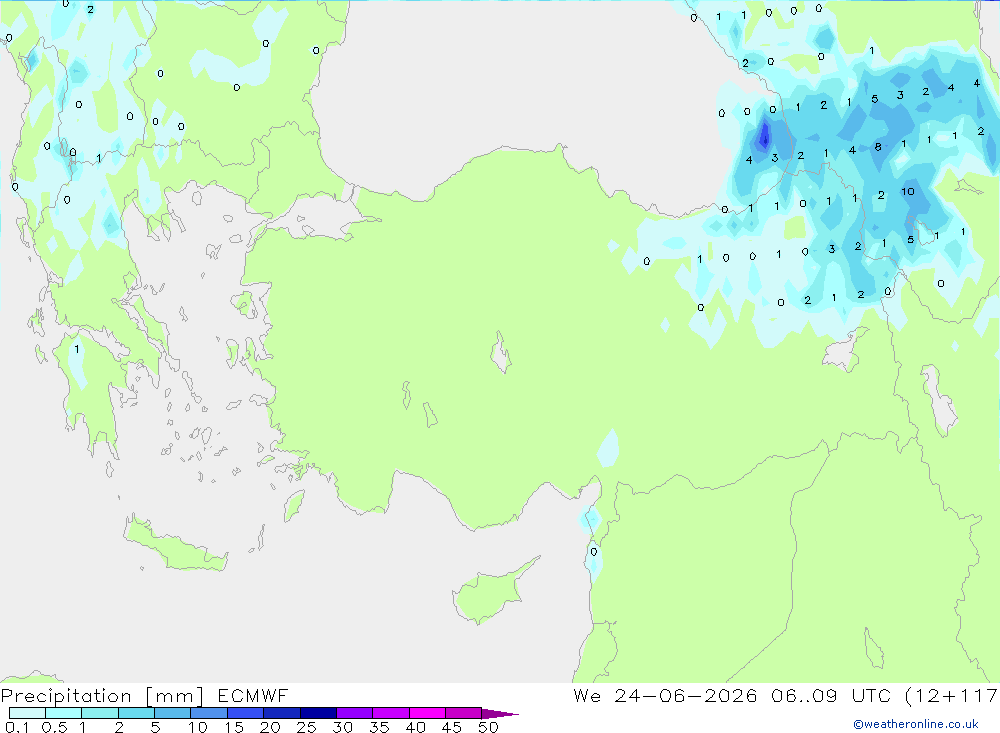Click the 0.1–0.5 mm legend color swatch
Screen dimensions: 1000x733
[x=27, y=713]
